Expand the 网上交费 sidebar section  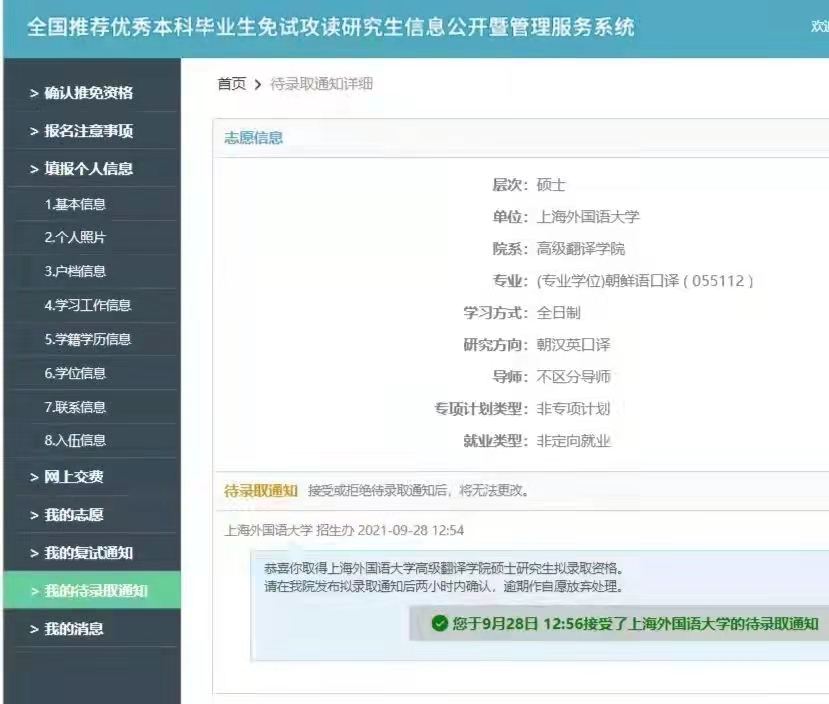point(74,477)
